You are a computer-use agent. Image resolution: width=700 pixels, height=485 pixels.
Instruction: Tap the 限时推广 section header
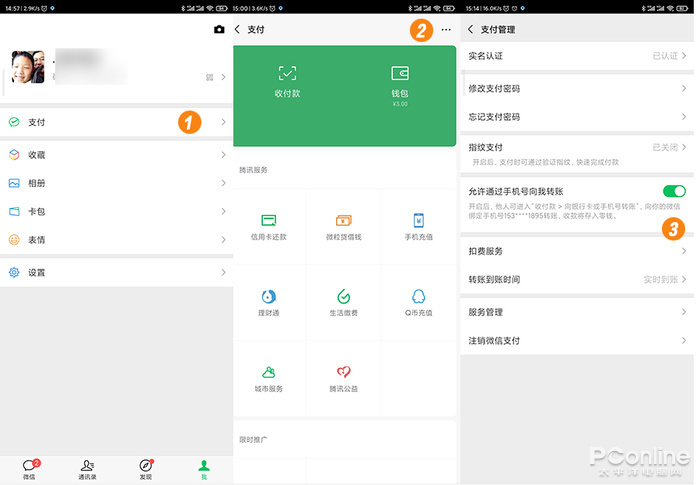[x=253, y=439]
